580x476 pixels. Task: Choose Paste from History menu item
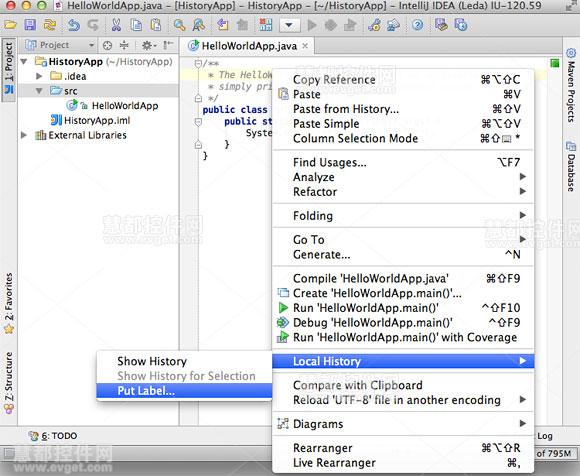tap(403, 109)
